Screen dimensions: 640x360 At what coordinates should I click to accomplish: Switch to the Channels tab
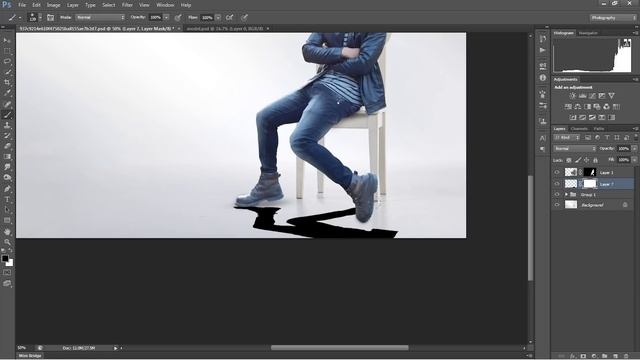(579, 129)
